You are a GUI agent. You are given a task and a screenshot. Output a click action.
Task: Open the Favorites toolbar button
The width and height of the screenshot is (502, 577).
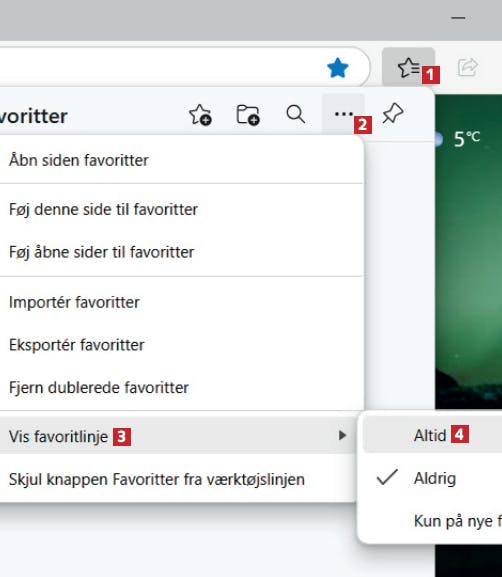[409, 67]
